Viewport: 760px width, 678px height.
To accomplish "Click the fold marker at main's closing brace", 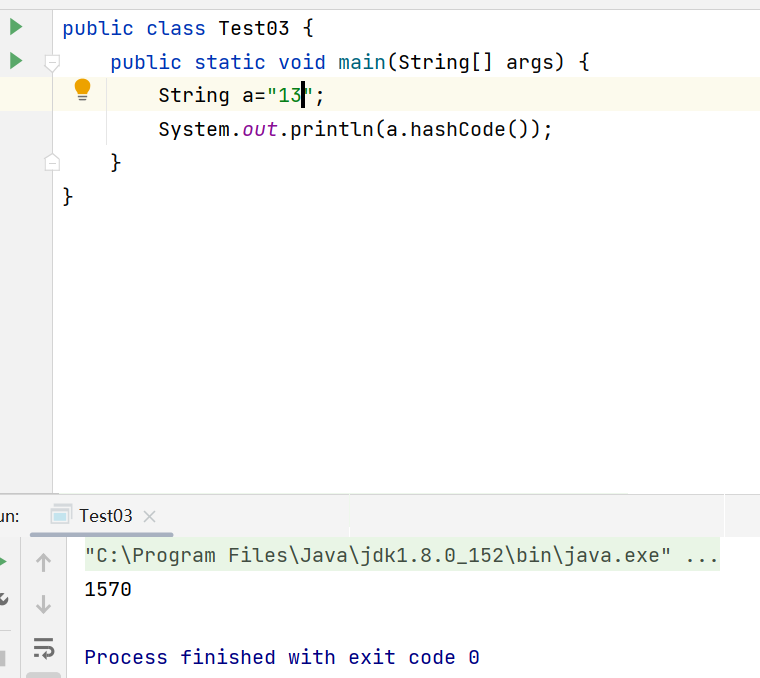I will [52, 162].
